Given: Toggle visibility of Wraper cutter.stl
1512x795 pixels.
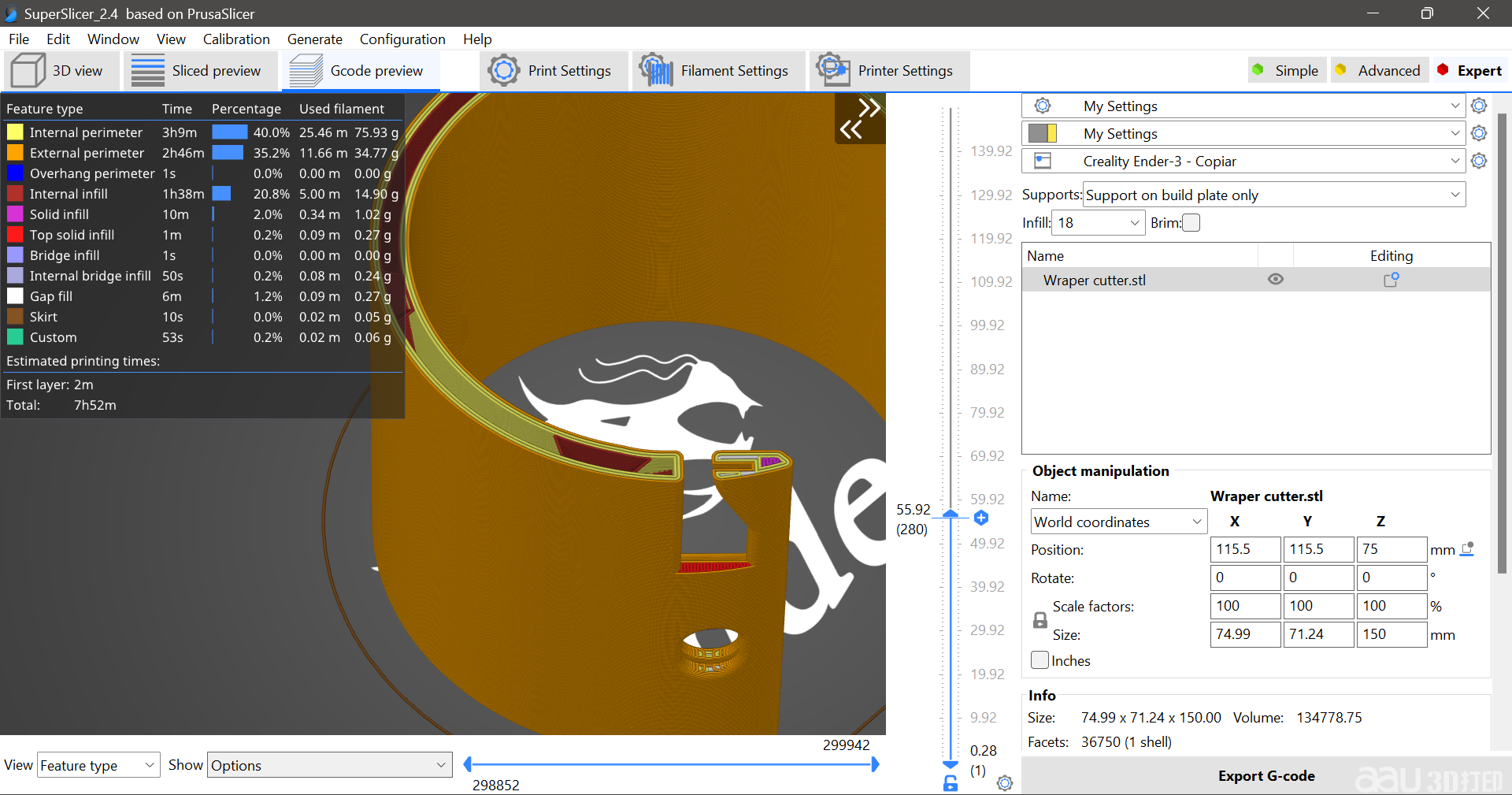Looking at the screenshot, I should click(1275, 280).
